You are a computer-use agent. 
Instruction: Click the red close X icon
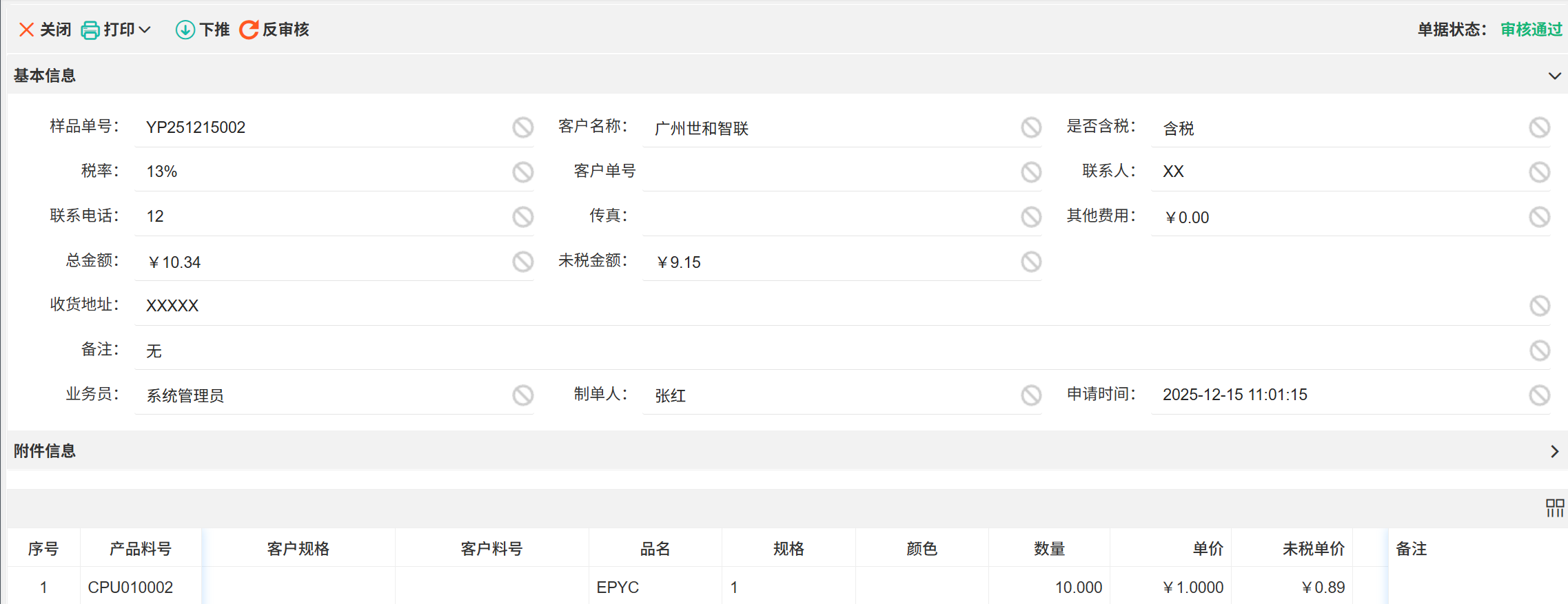point(26,30)
